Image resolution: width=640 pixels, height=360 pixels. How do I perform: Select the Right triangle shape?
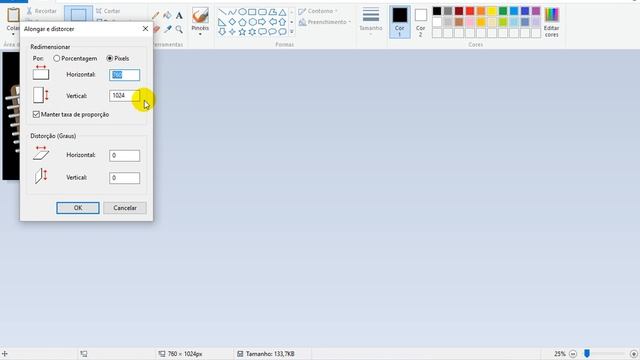click(x=222, y=22)
